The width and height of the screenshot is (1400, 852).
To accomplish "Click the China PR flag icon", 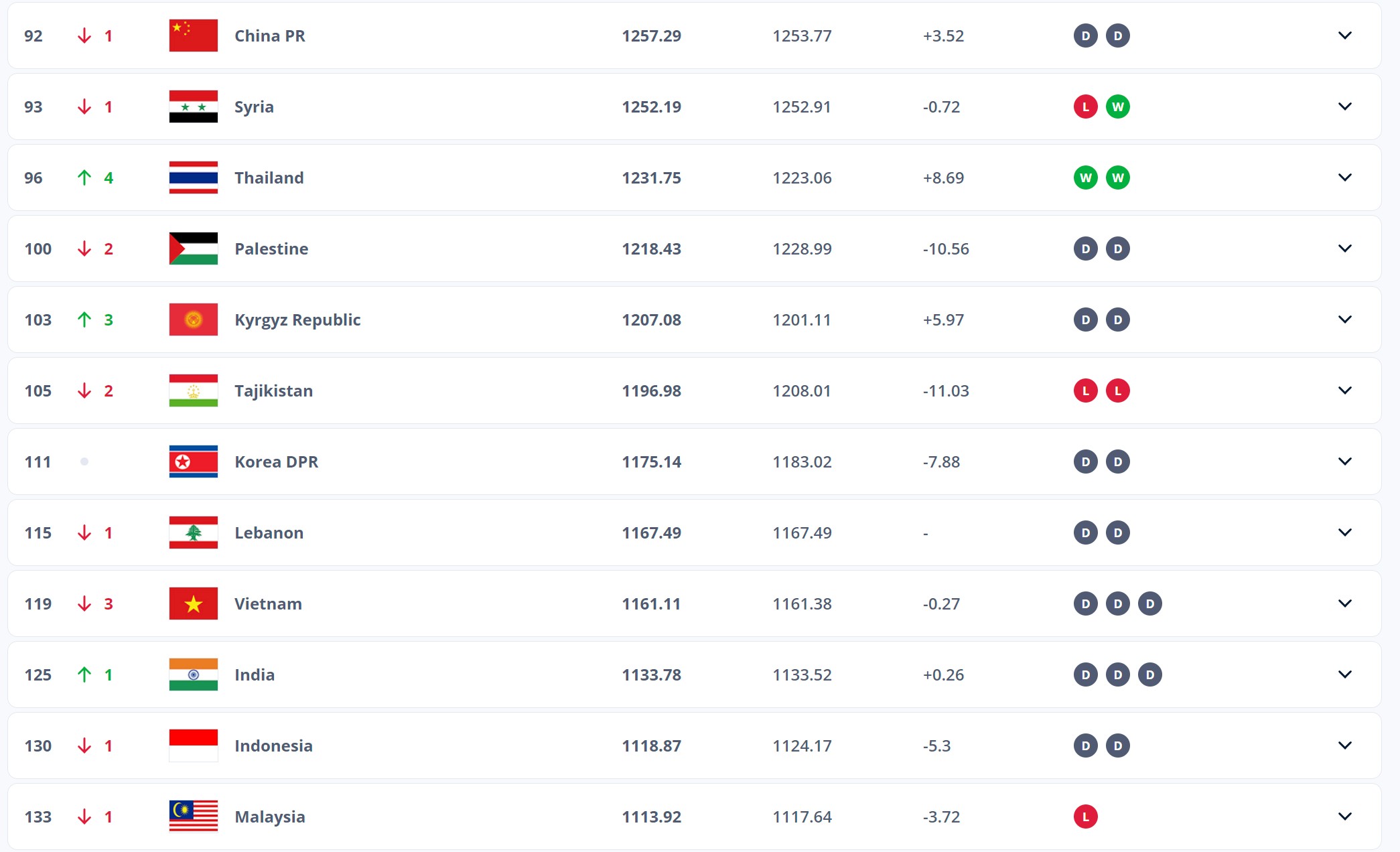I will (193, 35).
